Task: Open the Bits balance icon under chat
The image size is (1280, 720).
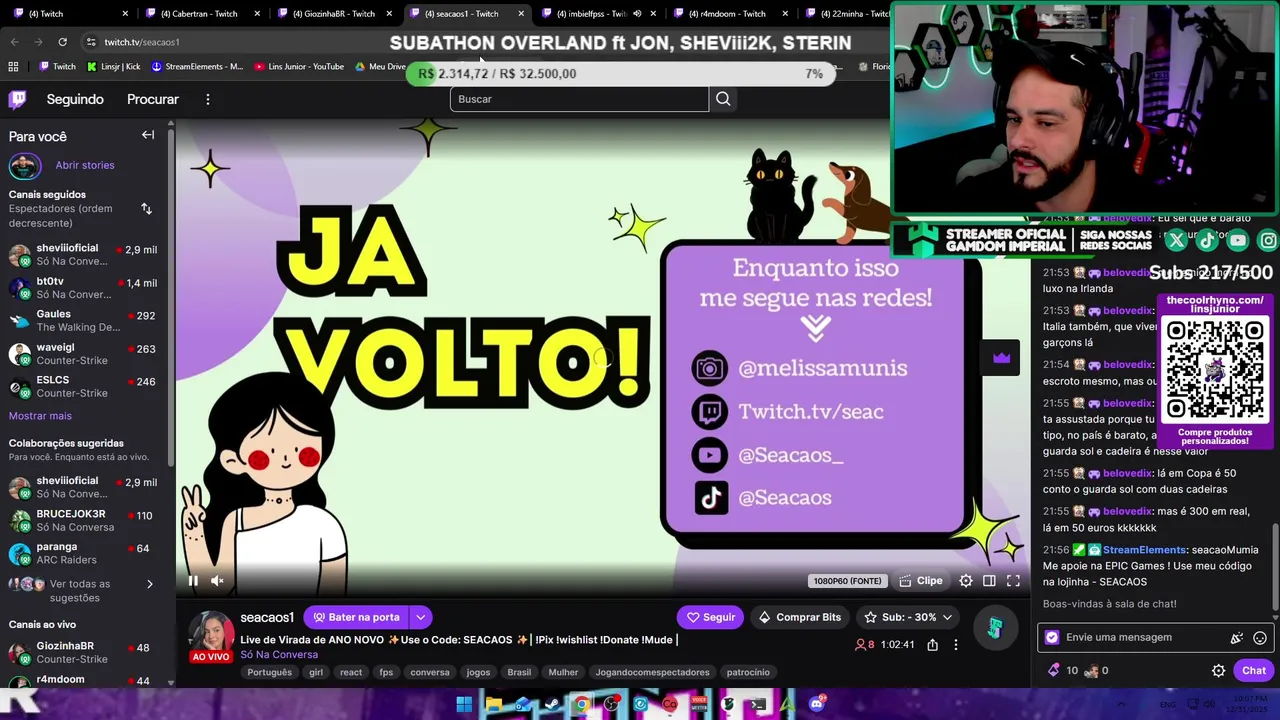Action: tap(1053, 670)
